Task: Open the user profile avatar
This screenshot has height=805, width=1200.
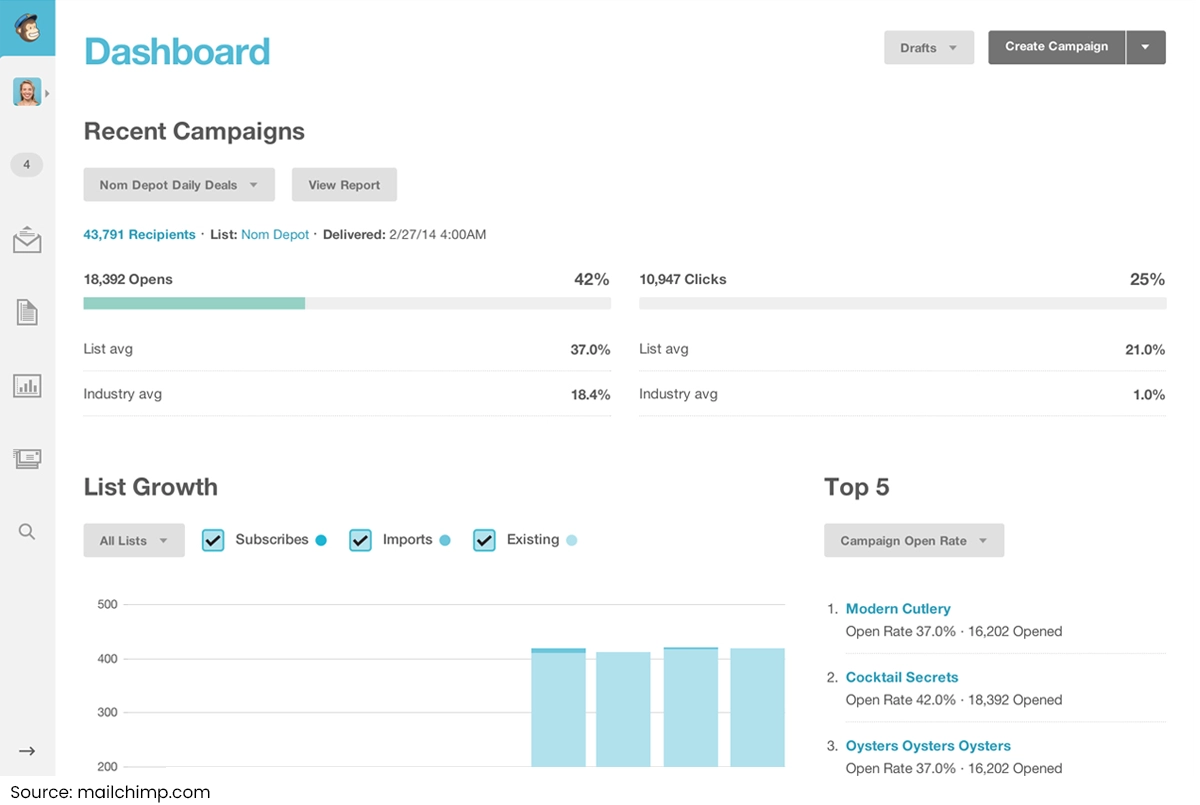Action: 27,92
